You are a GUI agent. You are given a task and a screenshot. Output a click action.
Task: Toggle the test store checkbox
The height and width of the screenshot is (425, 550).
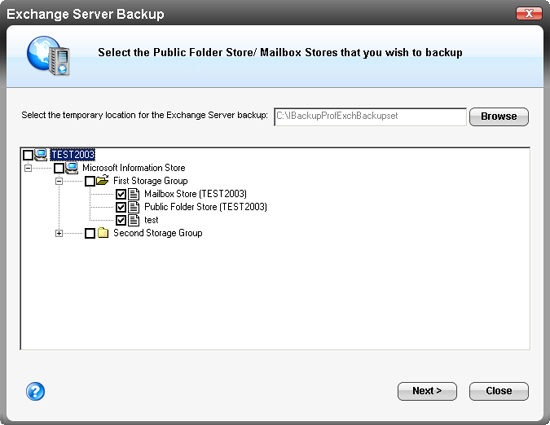(x=121, y=220)
